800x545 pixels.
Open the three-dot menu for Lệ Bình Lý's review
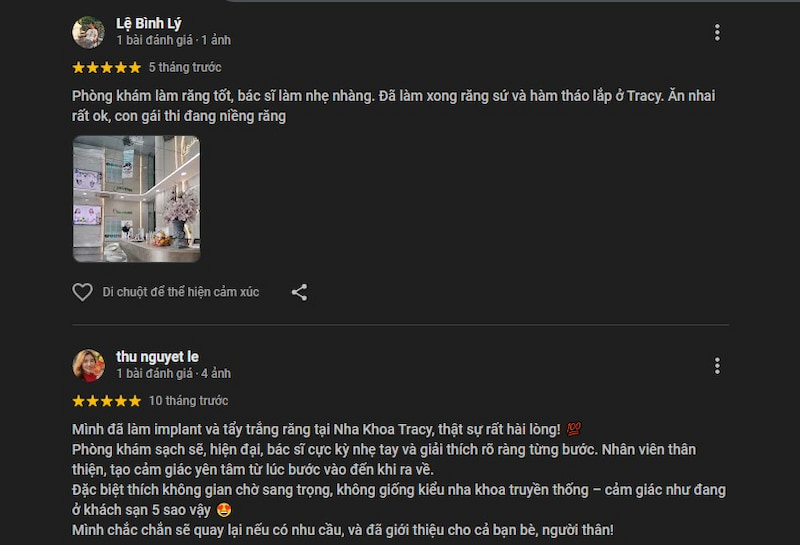(x=717, y=33)
